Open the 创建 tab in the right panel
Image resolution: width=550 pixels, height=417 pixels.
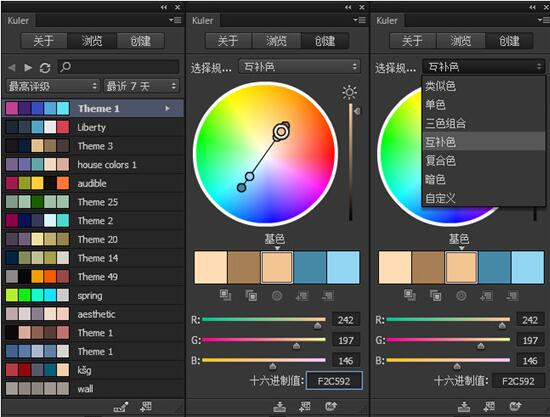click(x=509, y=41)
